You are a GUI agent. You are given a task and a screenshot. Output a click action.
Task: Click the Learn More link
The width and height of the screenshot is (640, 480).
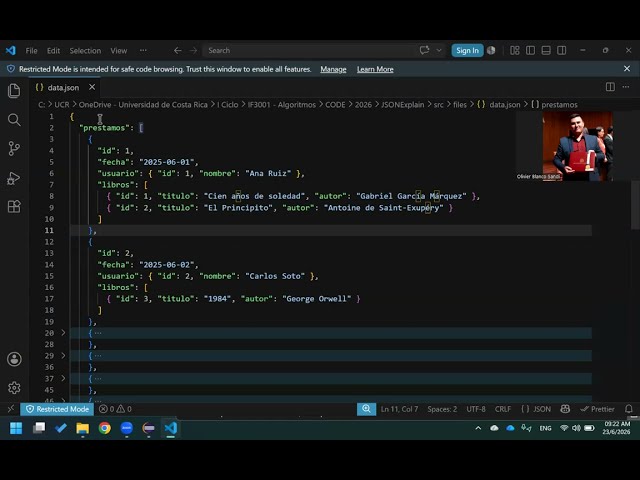375,69
